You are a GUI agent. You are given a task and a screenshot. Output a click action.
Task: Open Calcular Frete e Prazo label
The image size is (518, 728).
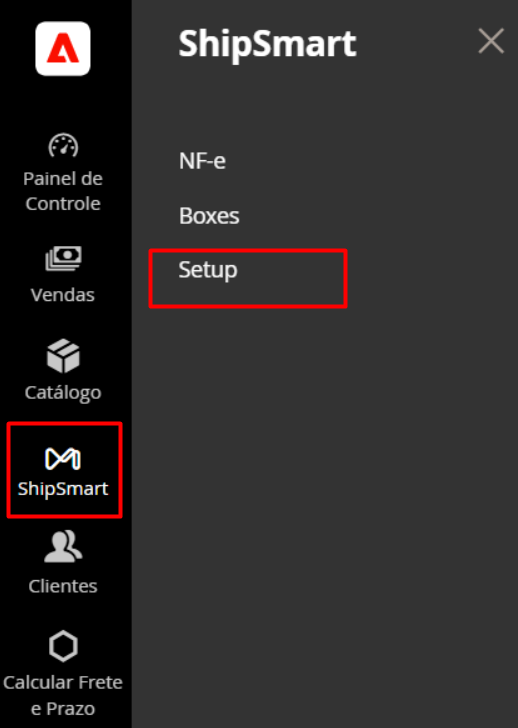tap(63, 696)
